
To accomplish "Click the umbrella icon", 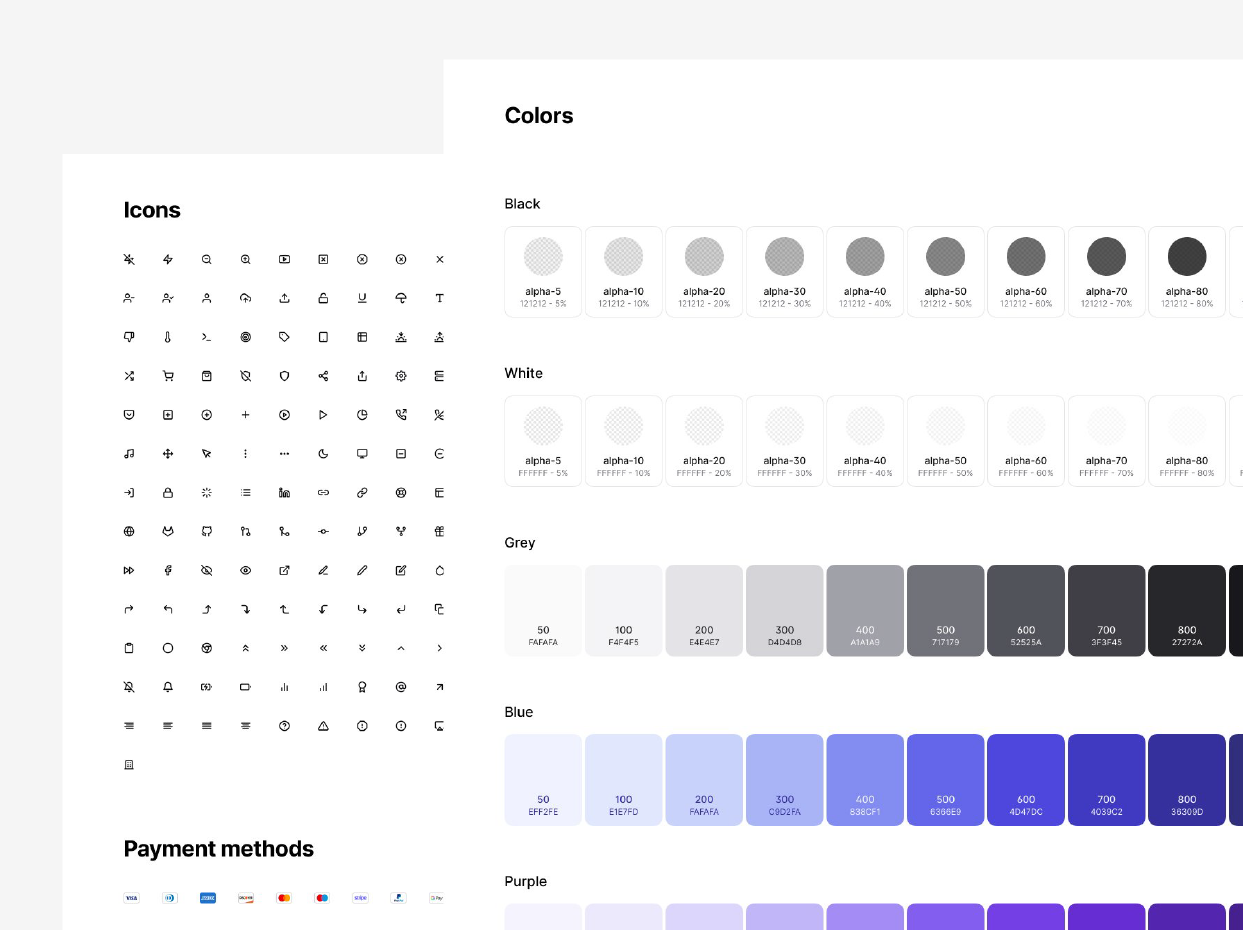I will coord(401,298).
